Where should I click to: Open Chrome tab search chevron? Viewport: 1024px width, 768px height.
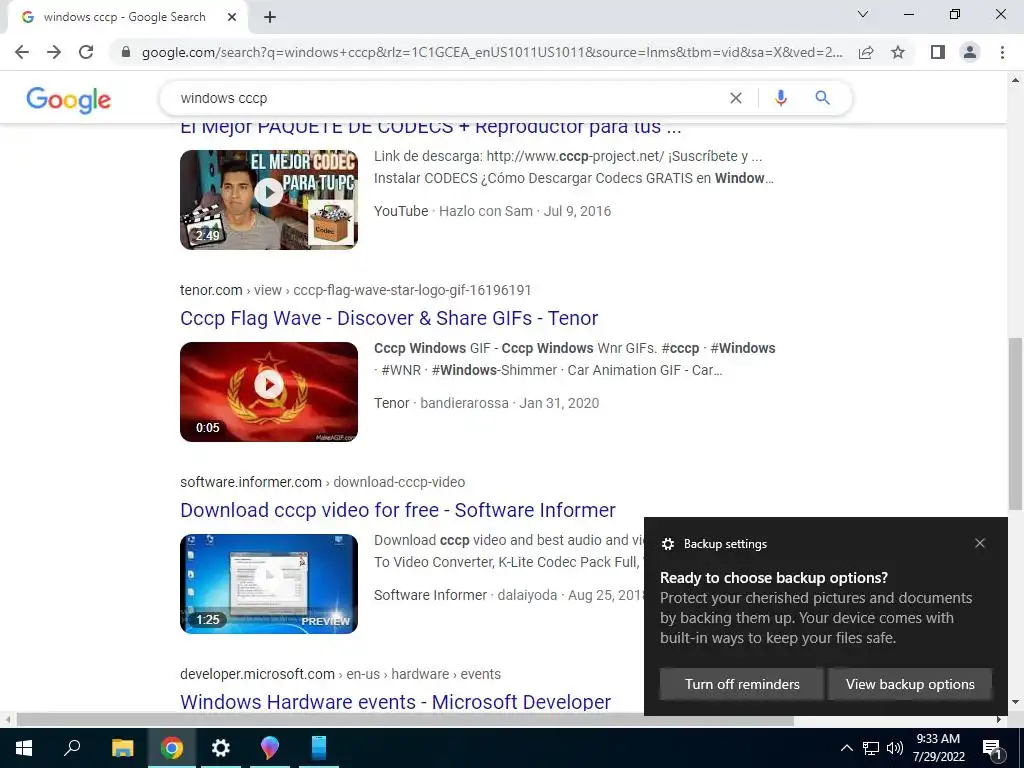coord(863,14)
